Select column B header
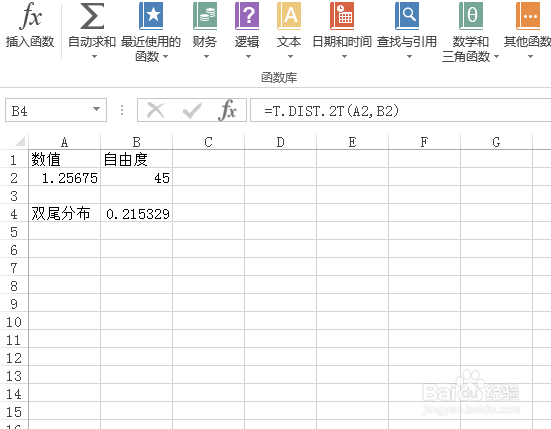Screen dimensions: 551x429 pyautogui.click(x=136, y=142)
